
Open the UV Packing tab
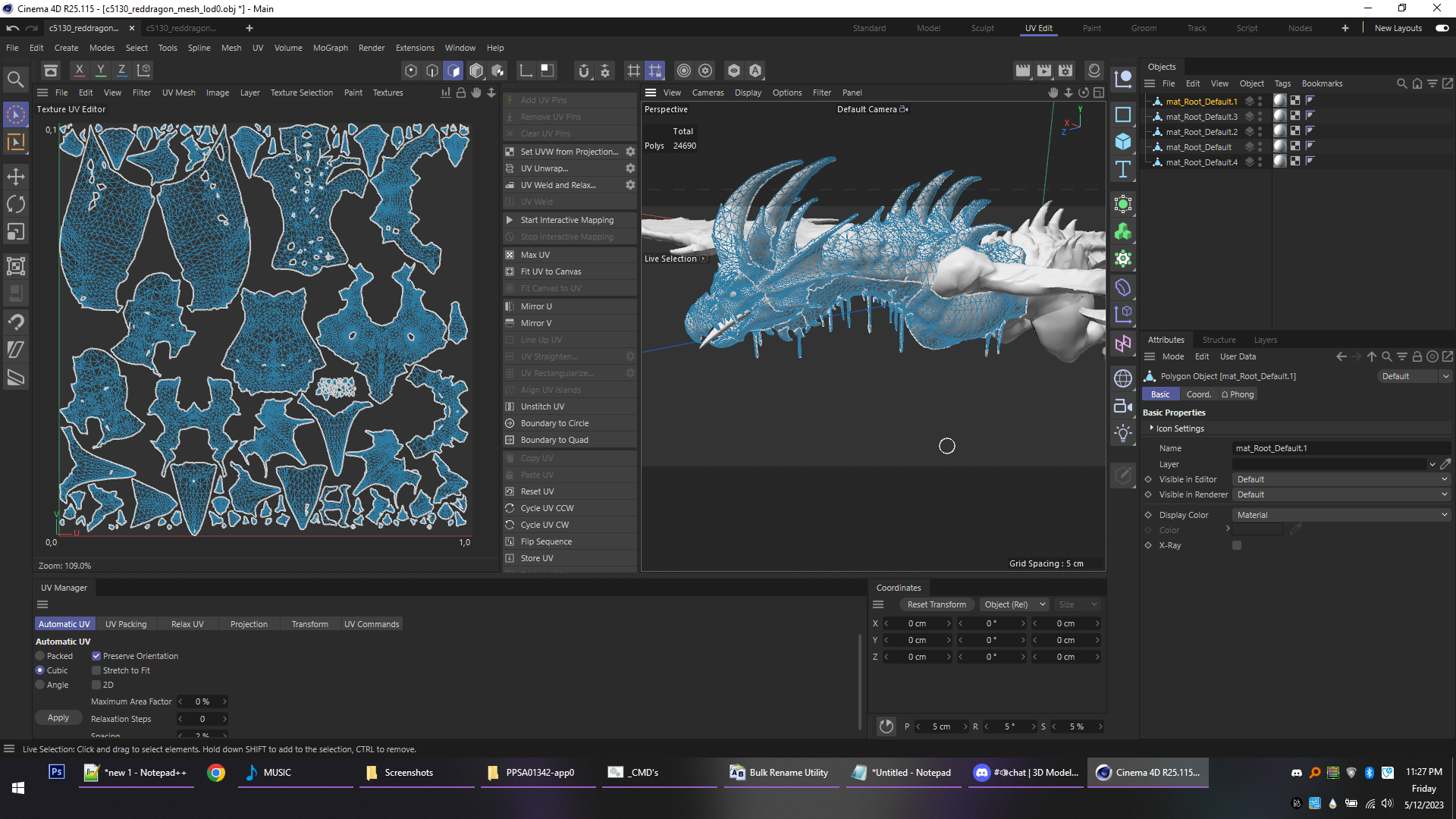point(126,624)
